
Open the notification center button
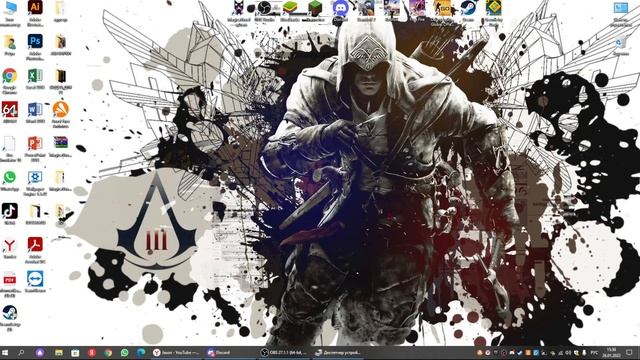[629, 352]
